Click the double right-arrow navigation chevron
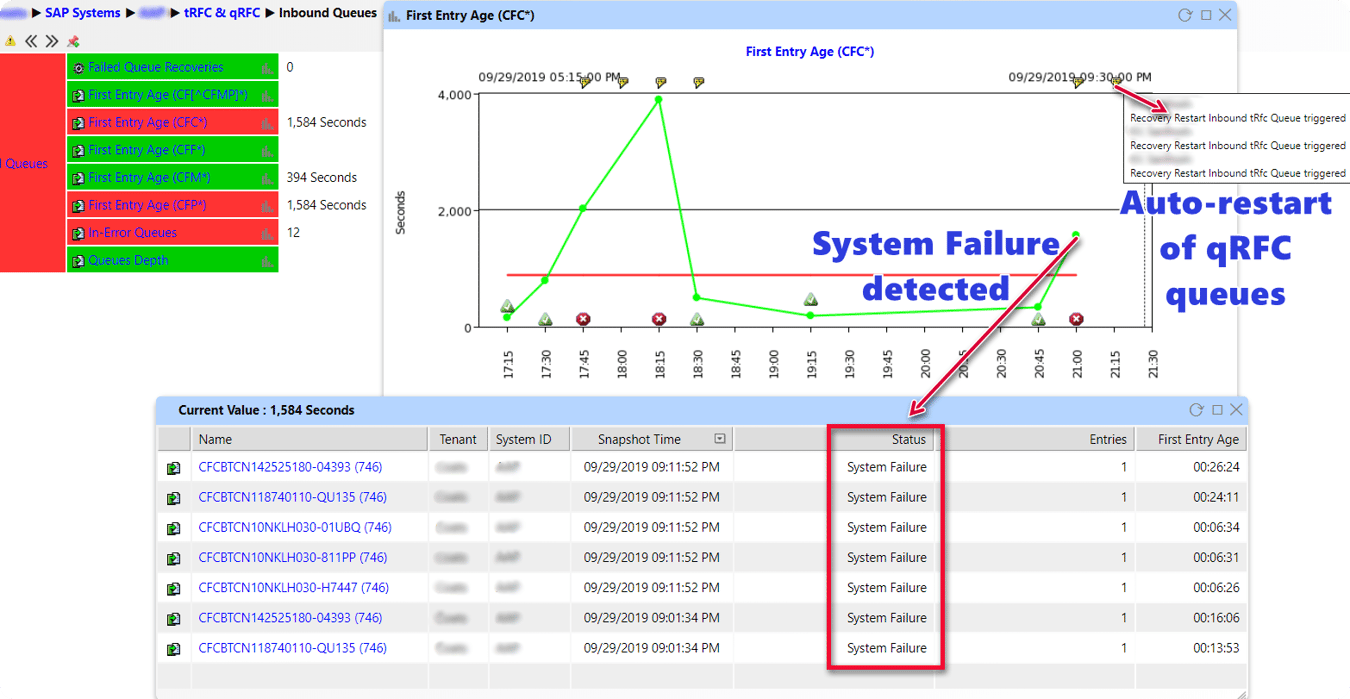This screenshot has height=699, width=1350. tap(50, 40)
